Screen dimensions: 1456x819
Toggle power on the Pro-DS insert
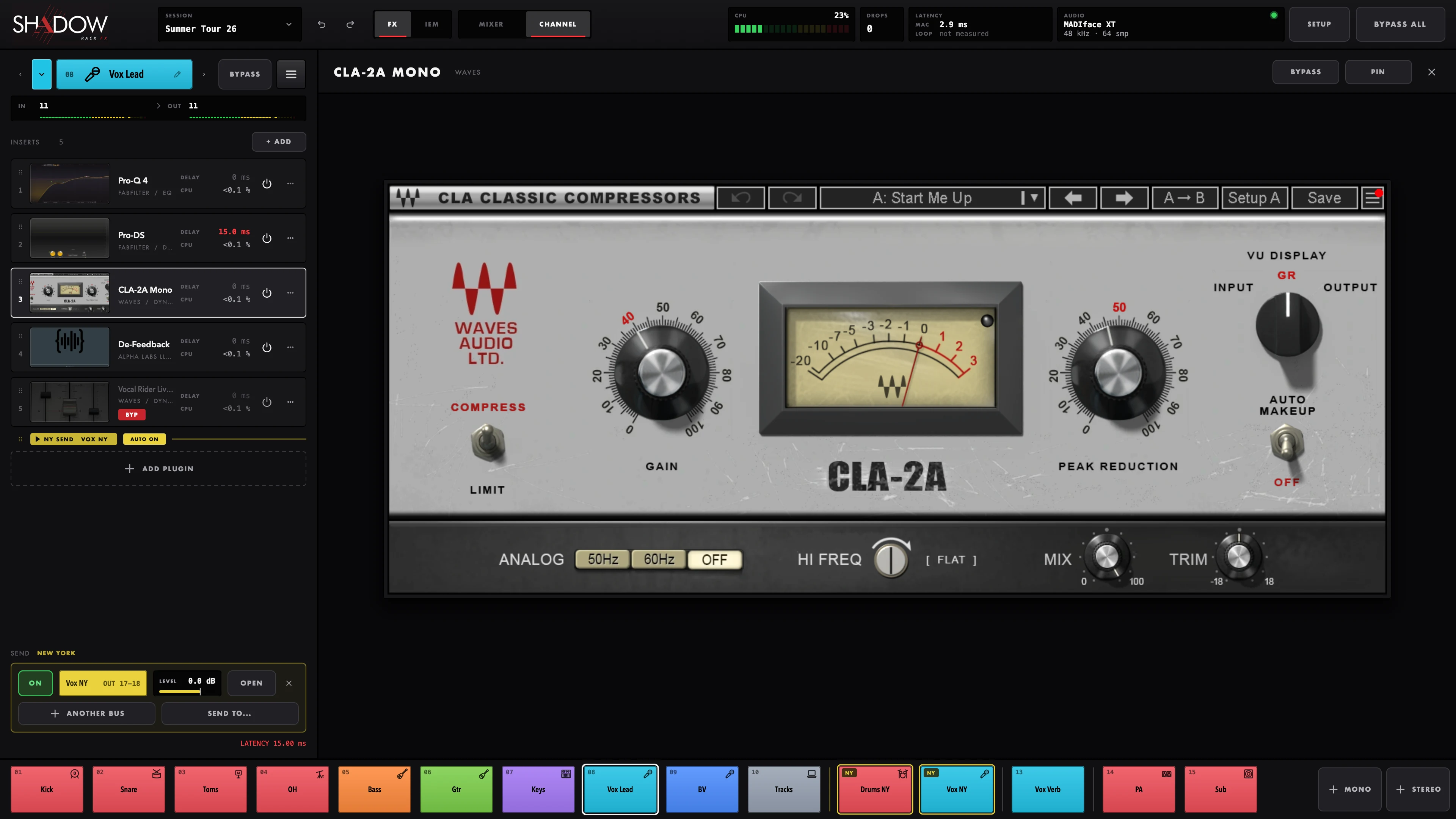click(x=267, y=238)
